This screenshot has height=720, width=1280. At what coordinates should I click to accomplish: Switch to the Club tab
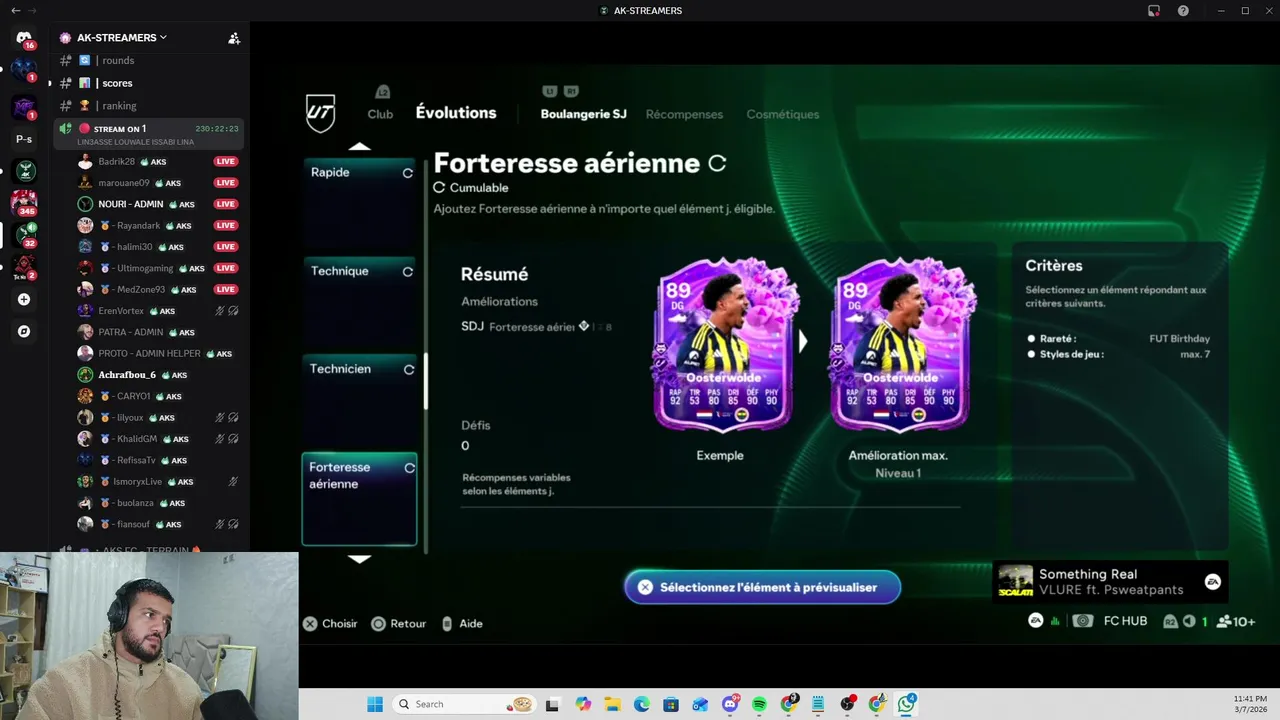[380, 114]
